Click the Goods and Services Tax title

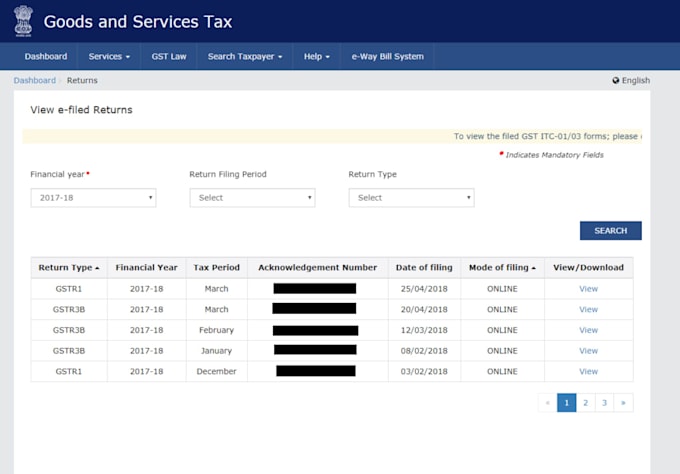[x=138, y=22]
